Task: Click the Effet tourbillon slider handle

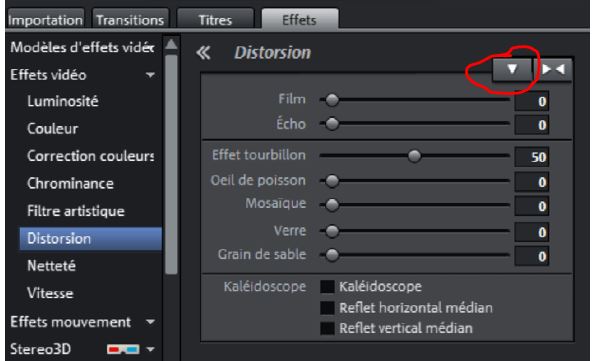Action: 414,156
